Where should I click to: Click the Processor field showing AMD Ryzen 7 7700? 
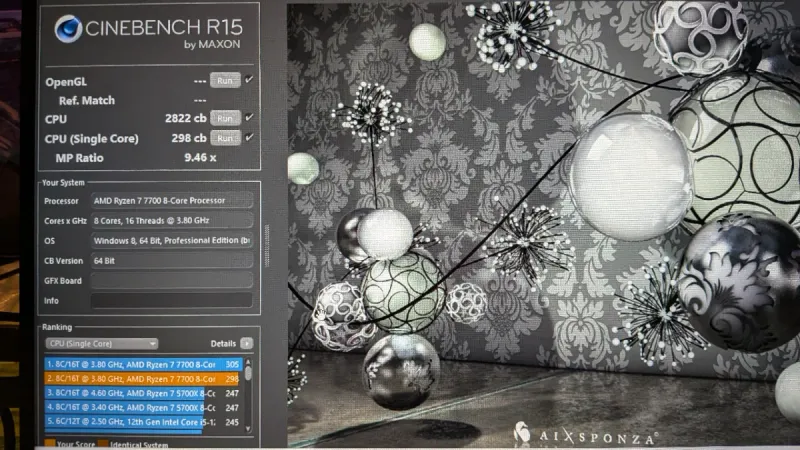pos(172,201)
